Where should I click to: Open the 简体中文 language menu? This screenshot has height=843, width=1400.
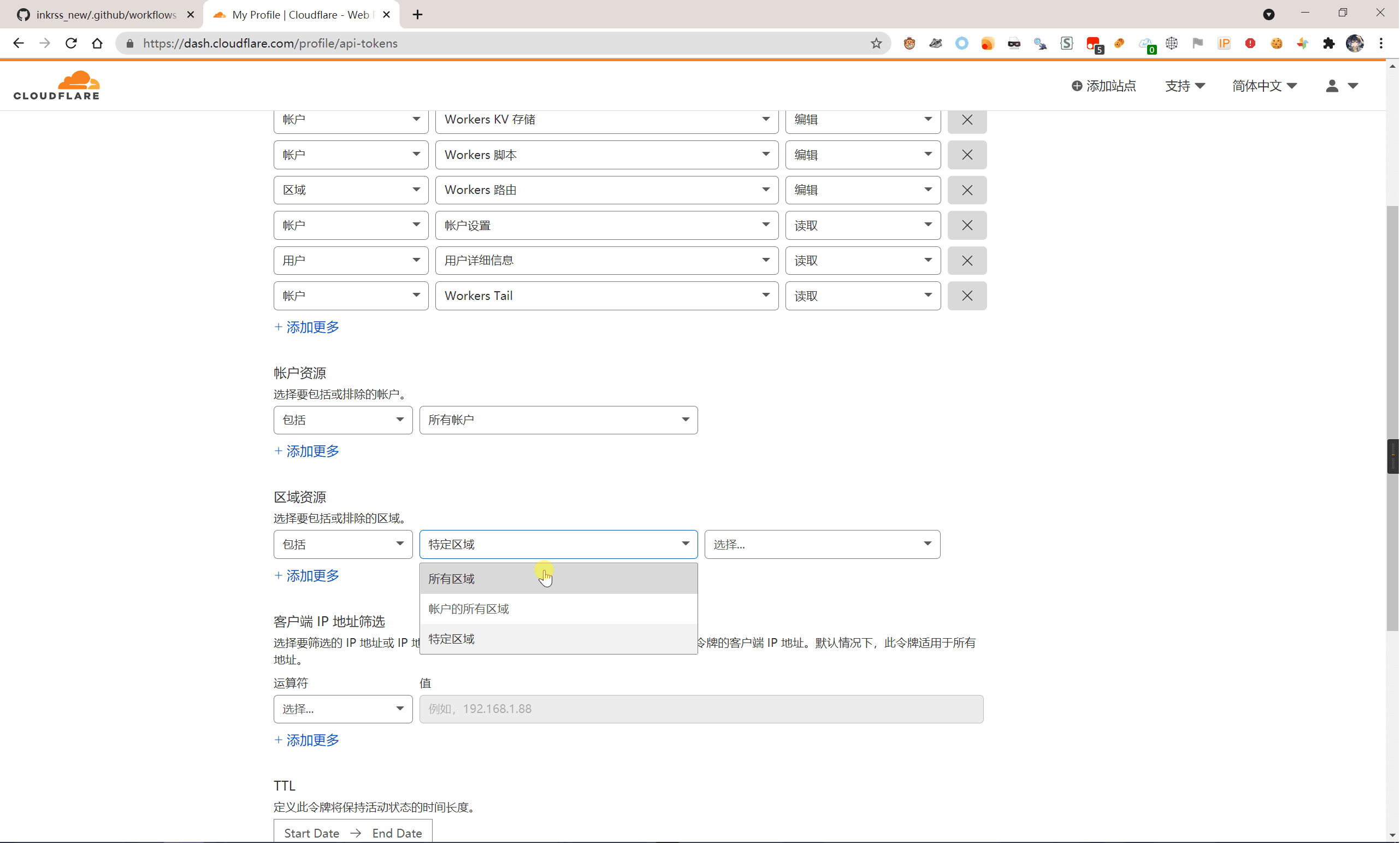[1264, 86]
